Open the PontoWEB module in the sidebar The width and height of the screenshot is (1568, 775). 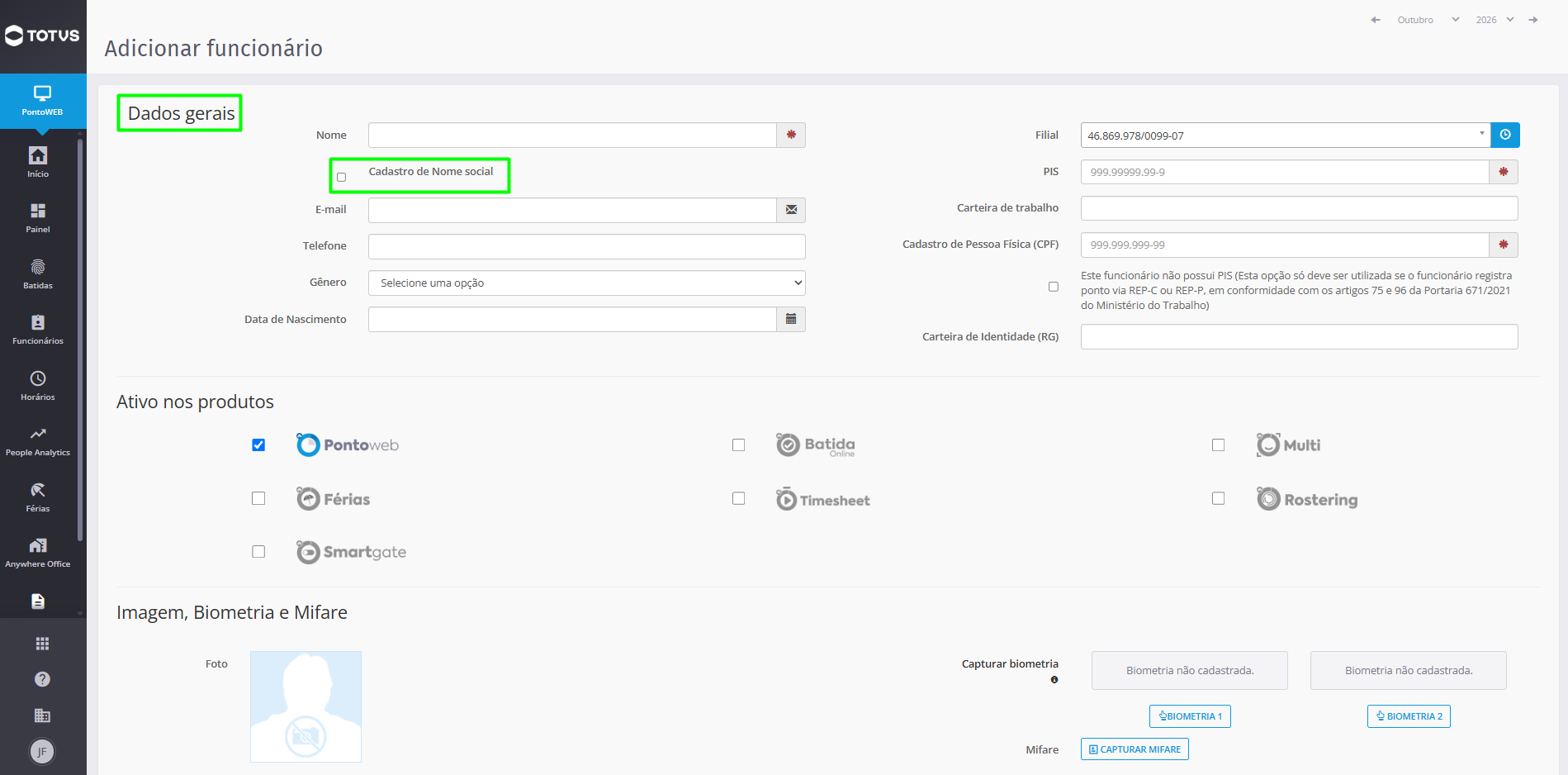tap(43, 101)
